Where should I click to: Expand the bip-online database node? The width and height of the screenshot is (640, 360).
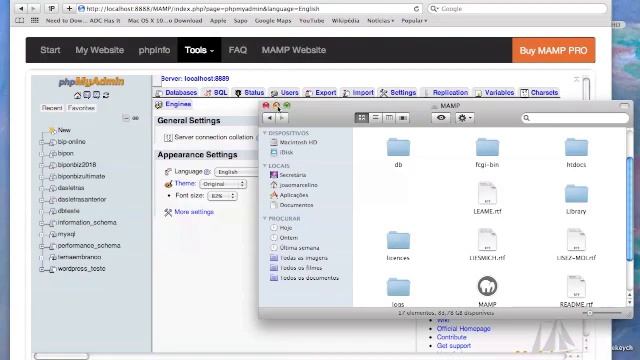pos(42,142)
